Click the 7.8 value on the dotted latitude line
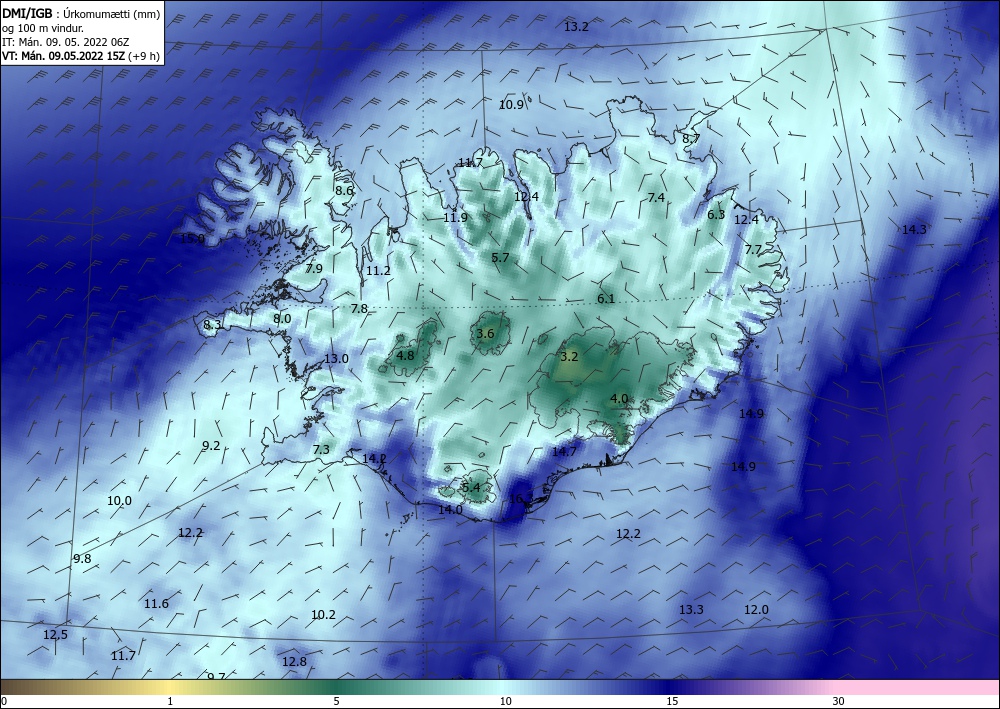Image resolution: width=1000 pixels, height=709 pixels. pos(359,309)
